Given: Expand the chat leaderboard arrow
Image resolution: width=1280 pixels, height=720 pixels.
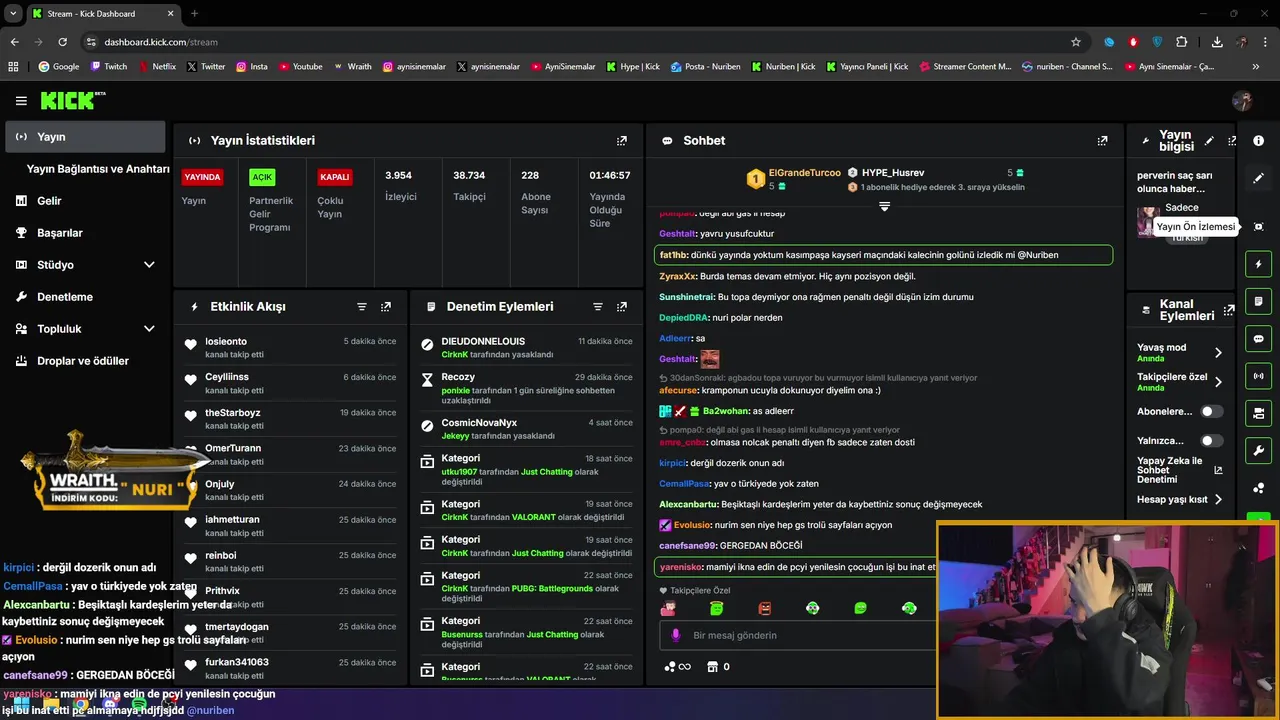Looking at the screenshot, I should pos(884,206).
